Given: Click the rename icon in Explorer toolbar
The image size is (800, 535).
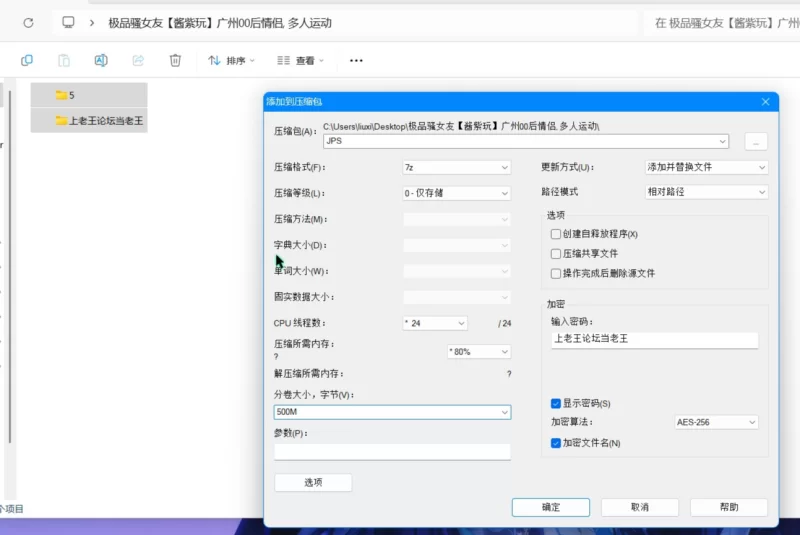Looking at the screenshot, I should click(101, 60).
